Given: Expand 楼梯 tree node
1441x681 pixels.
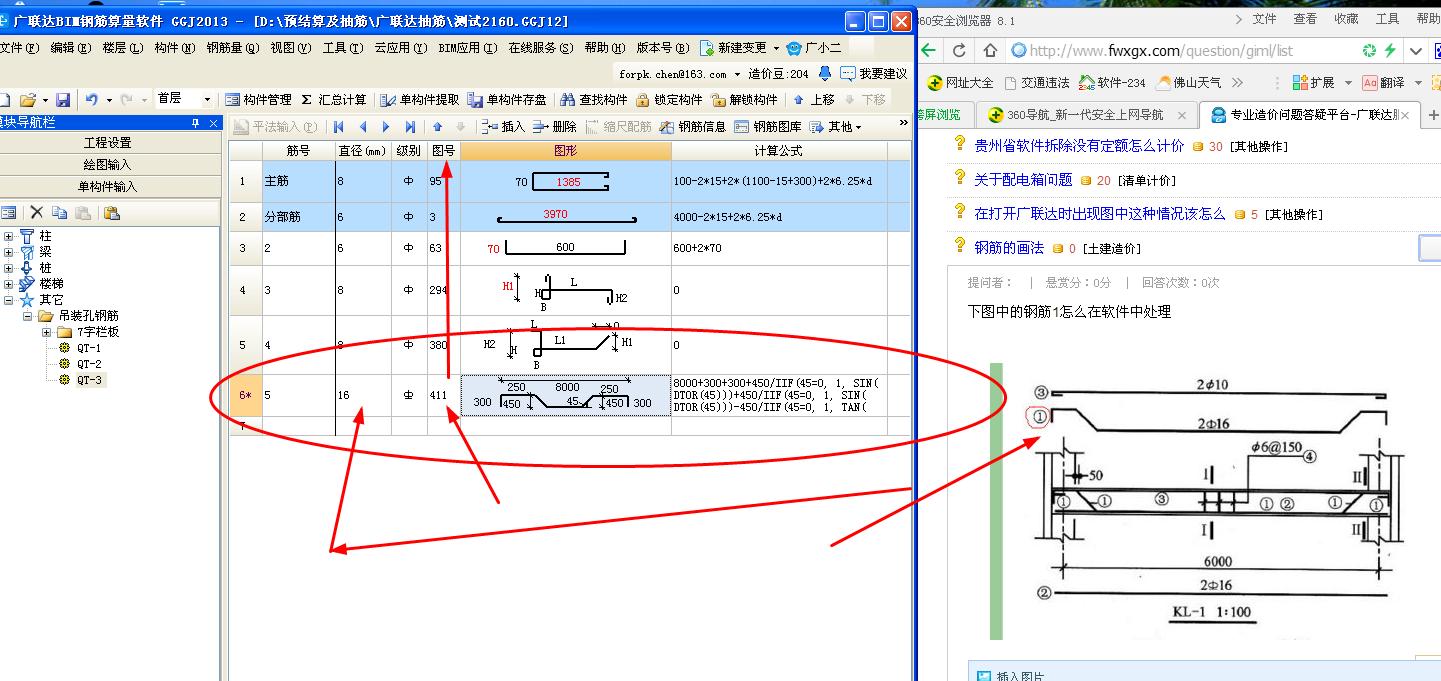Looking at the screenshot, I should pyautogui.click(x=9, y=284).
